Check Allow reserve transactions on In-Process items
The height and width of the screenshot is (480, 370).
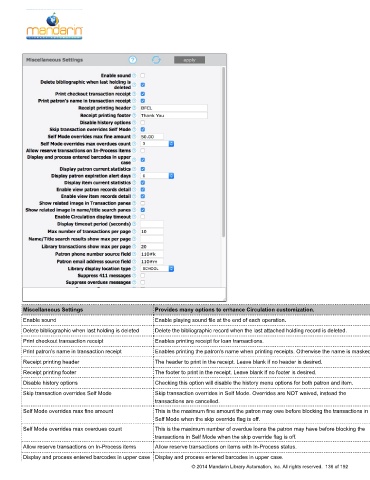coord(143,151)
